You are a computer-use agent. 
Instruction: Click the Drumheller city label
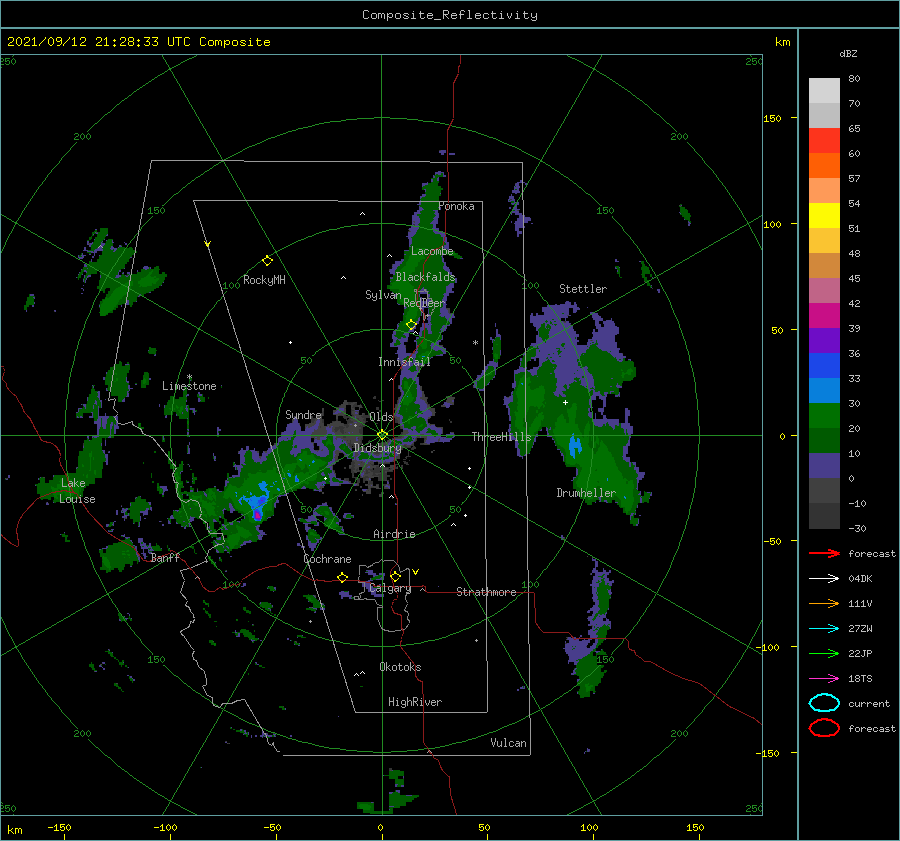pos(586,493)
